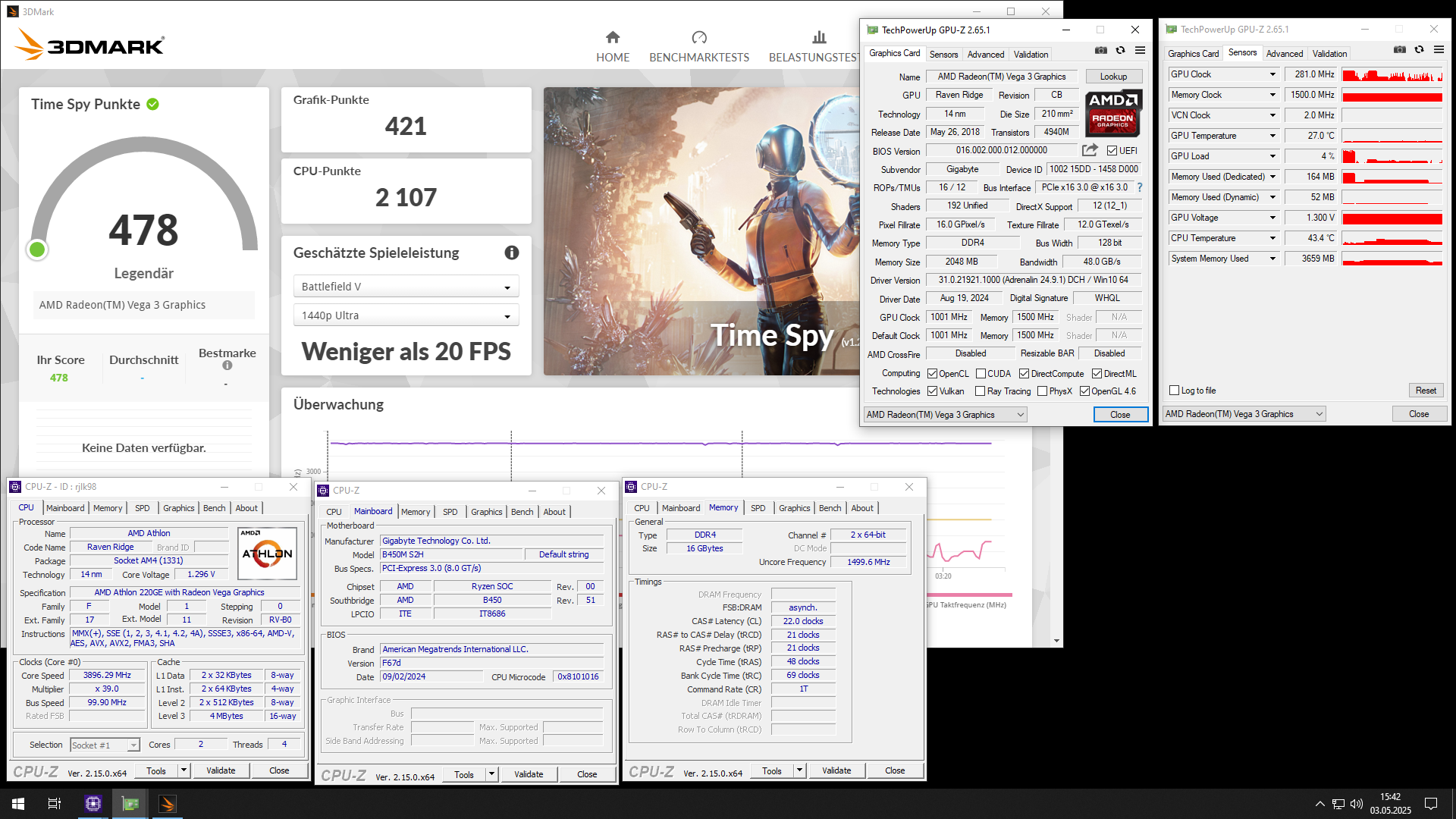Expand GPU Temperature sensor dropdown arrow
This screenshot has height=819, width=1456.
pyautogui.click(x=1272, y=136)
